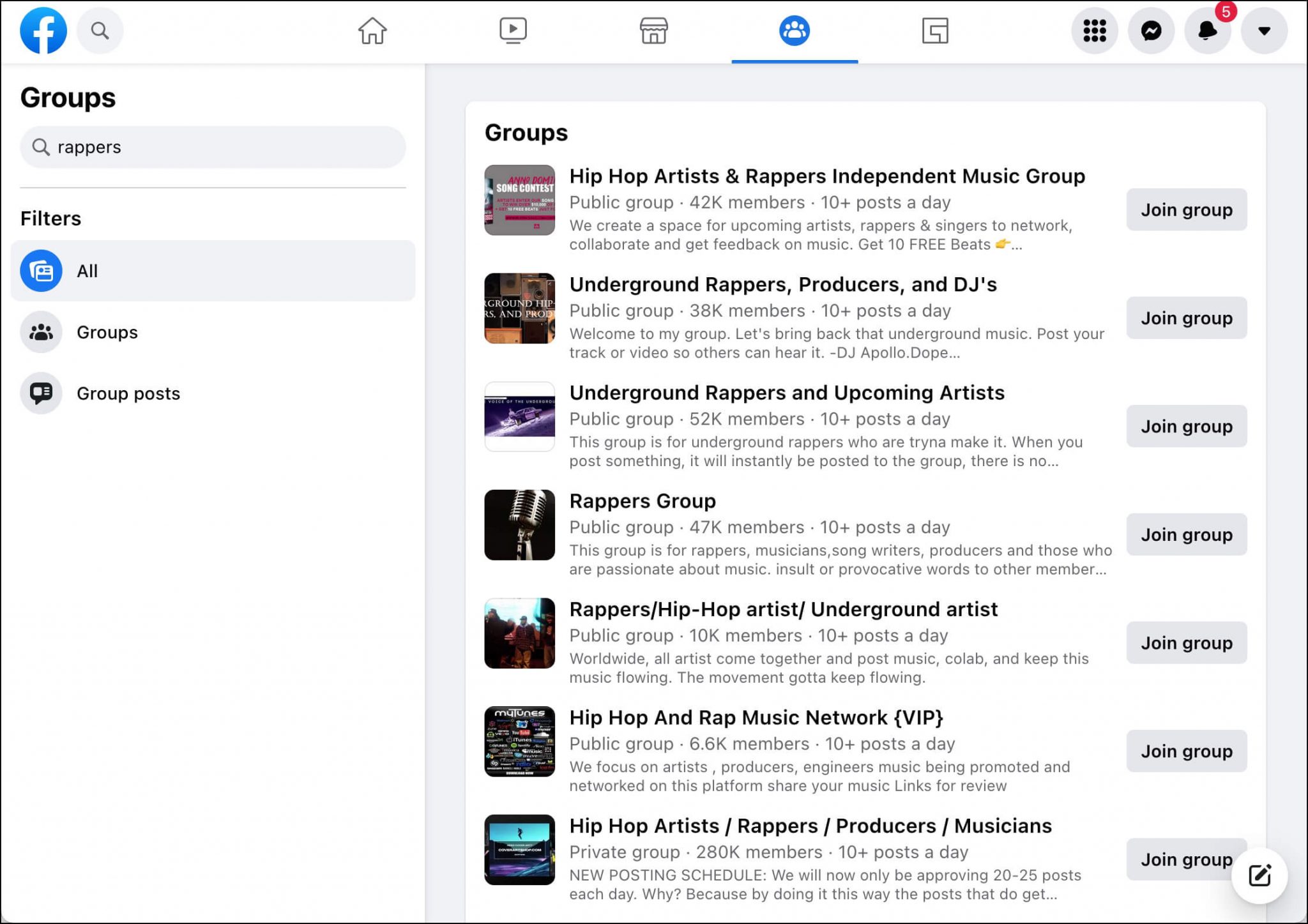Click the search magnifier icon
This screenshot has height=924, width=1308.
pos(99,30)
